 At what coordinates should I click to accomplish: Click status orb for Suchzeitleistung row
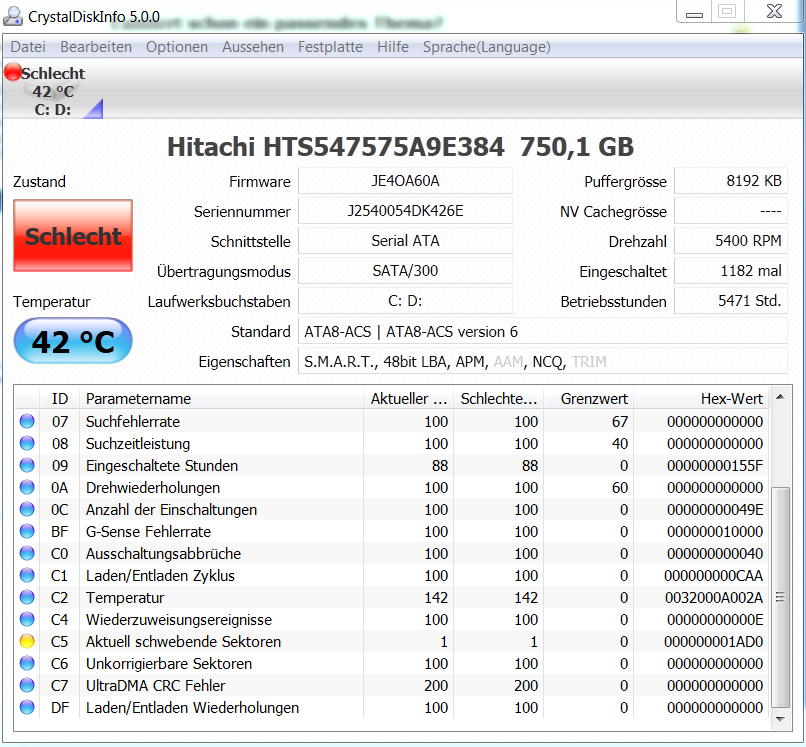click(27, 443)
